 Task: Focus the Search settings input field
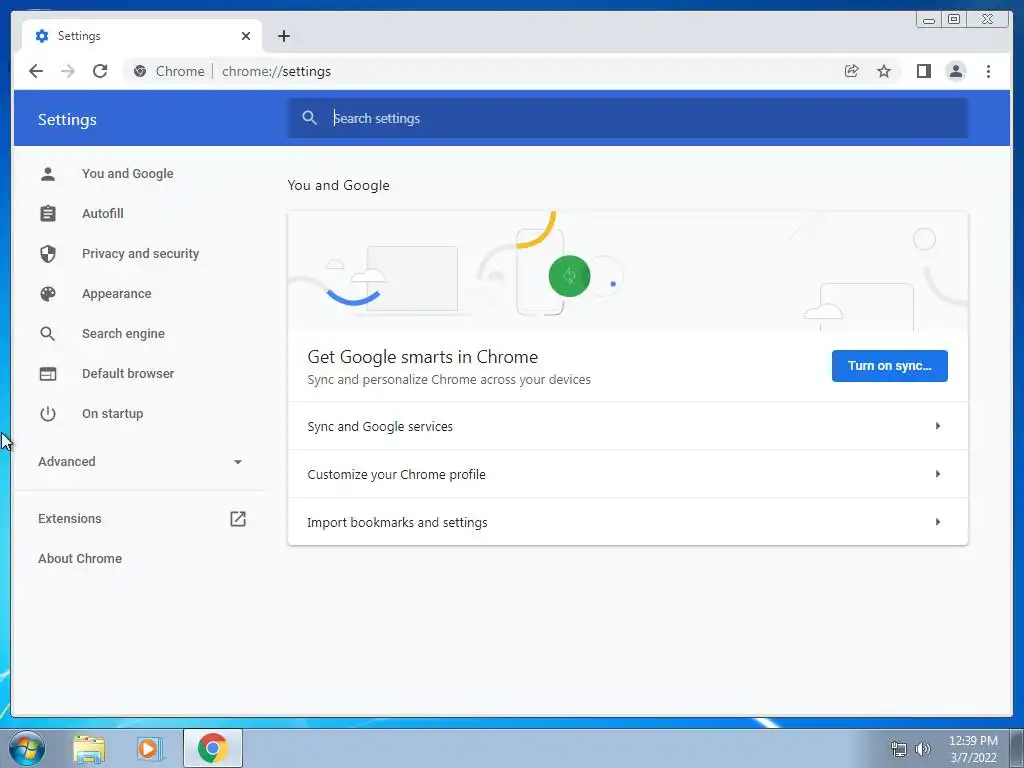[628, 118]
